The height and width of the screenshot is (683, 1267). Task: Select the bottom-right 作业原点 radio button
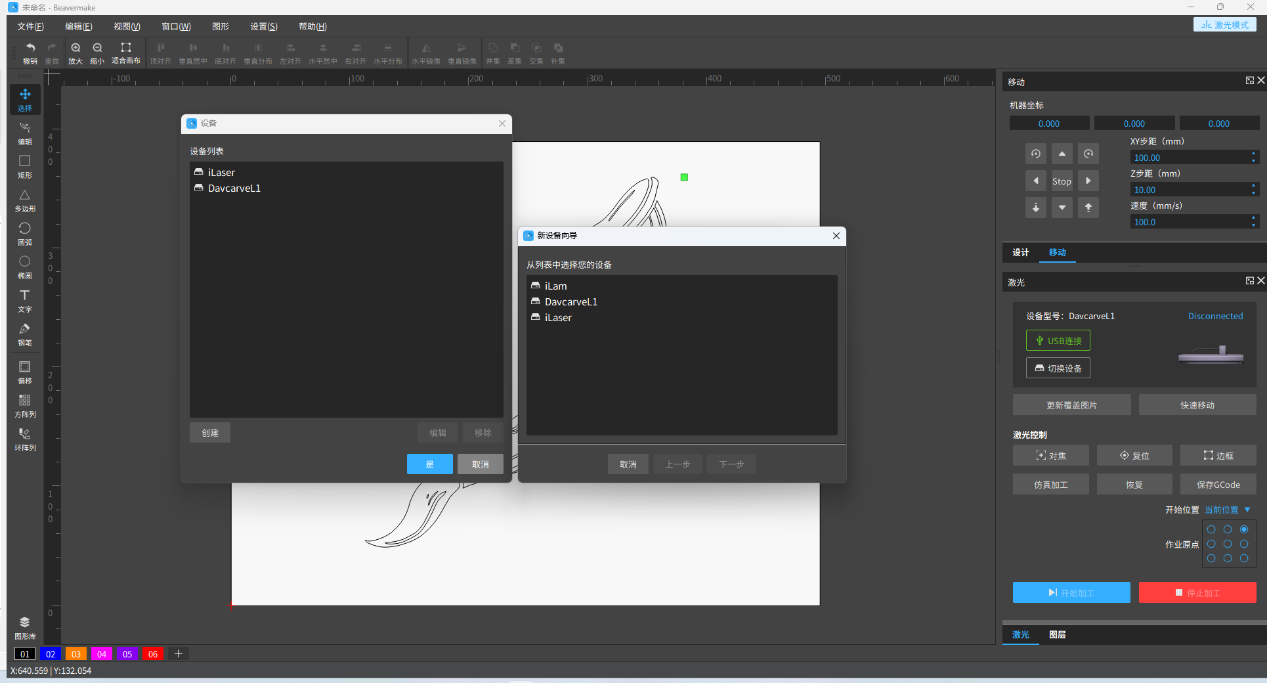click(1243, 558)
